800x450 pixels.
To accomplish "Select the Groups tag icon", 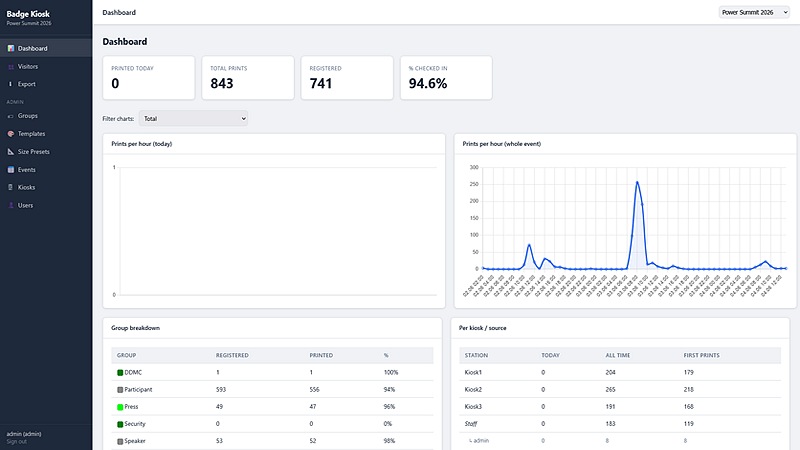I will click(x=11, y=116).
